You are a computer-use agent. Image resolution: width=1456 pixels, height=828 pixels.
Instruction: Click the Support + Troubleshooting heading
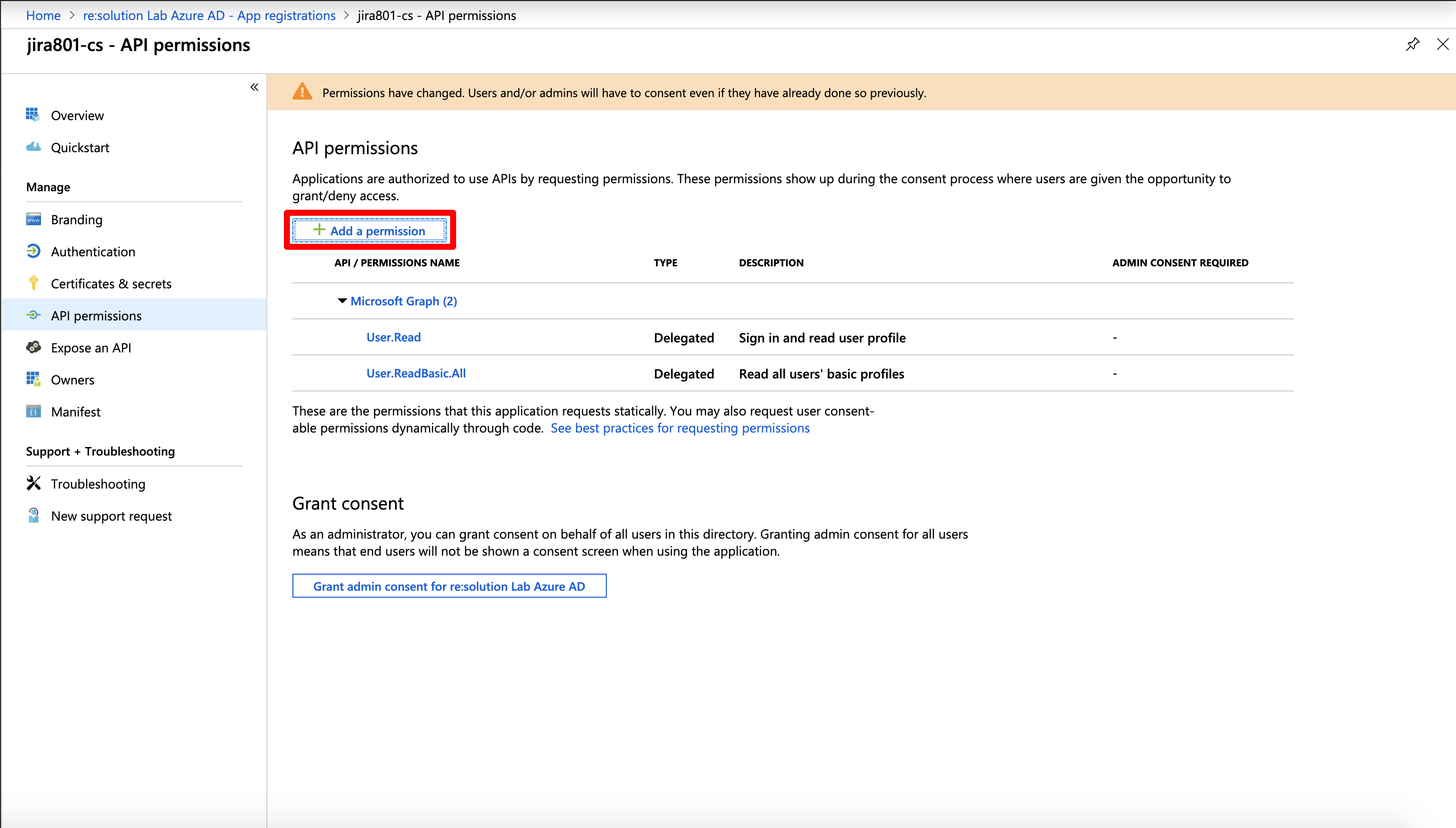click(x=101, y=451)
